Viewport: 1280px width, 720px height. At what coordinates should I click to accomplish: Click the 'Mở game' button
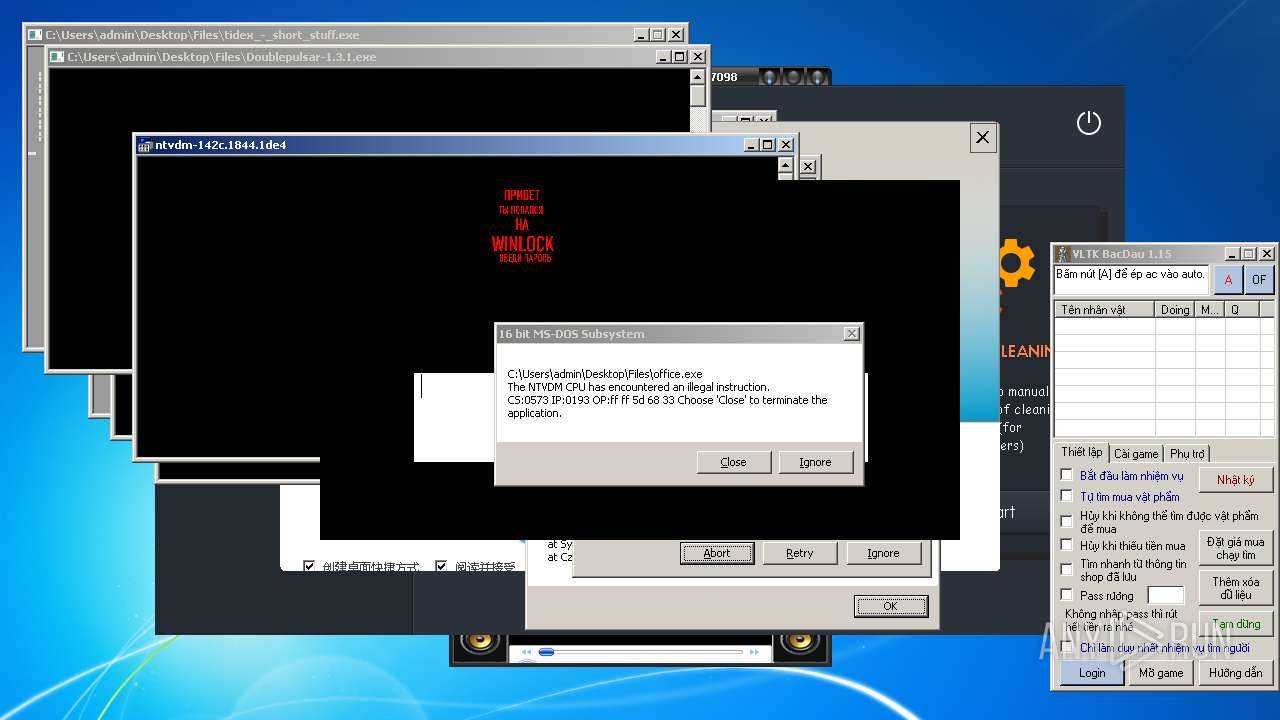pos(1161,673)
